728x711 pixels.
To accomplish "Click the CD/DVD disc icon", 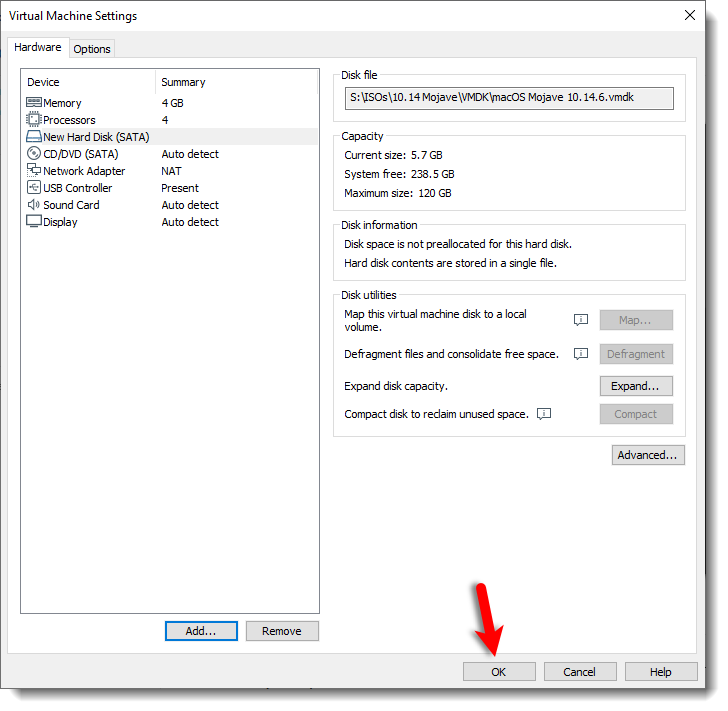I will coord(34,154).
